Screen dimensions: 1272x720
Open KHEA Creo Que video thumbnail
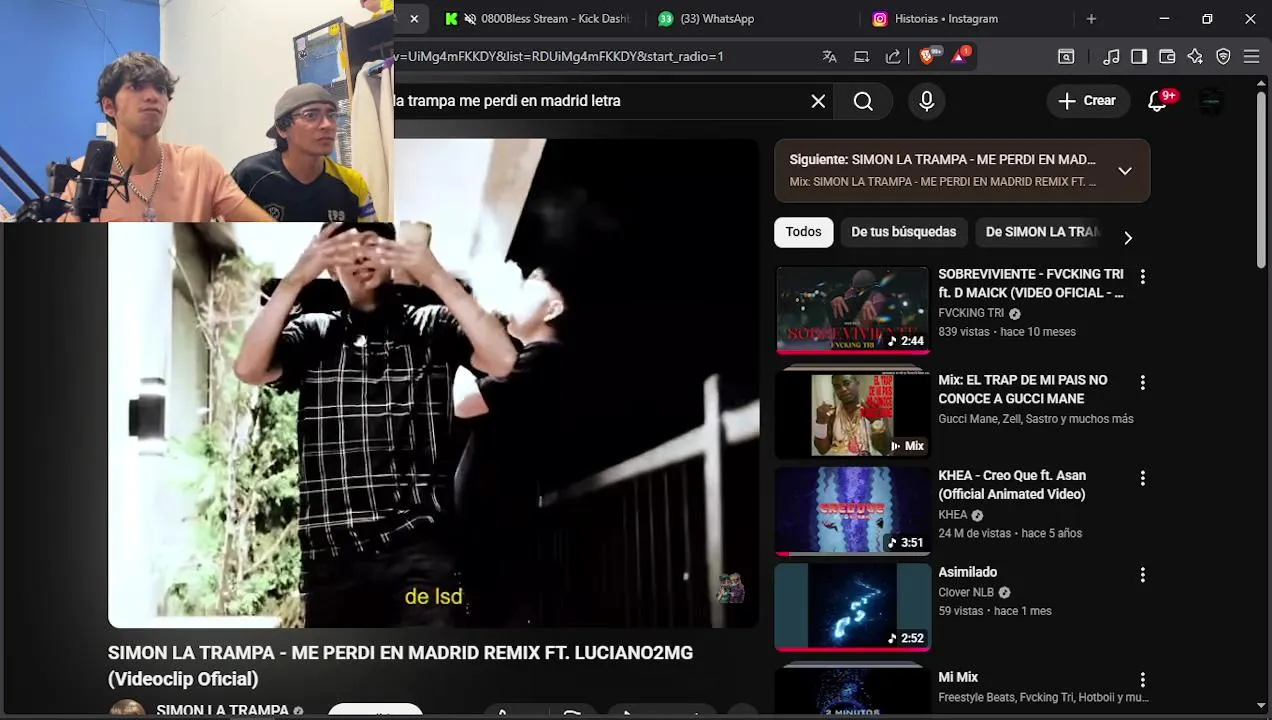[853, 511]
